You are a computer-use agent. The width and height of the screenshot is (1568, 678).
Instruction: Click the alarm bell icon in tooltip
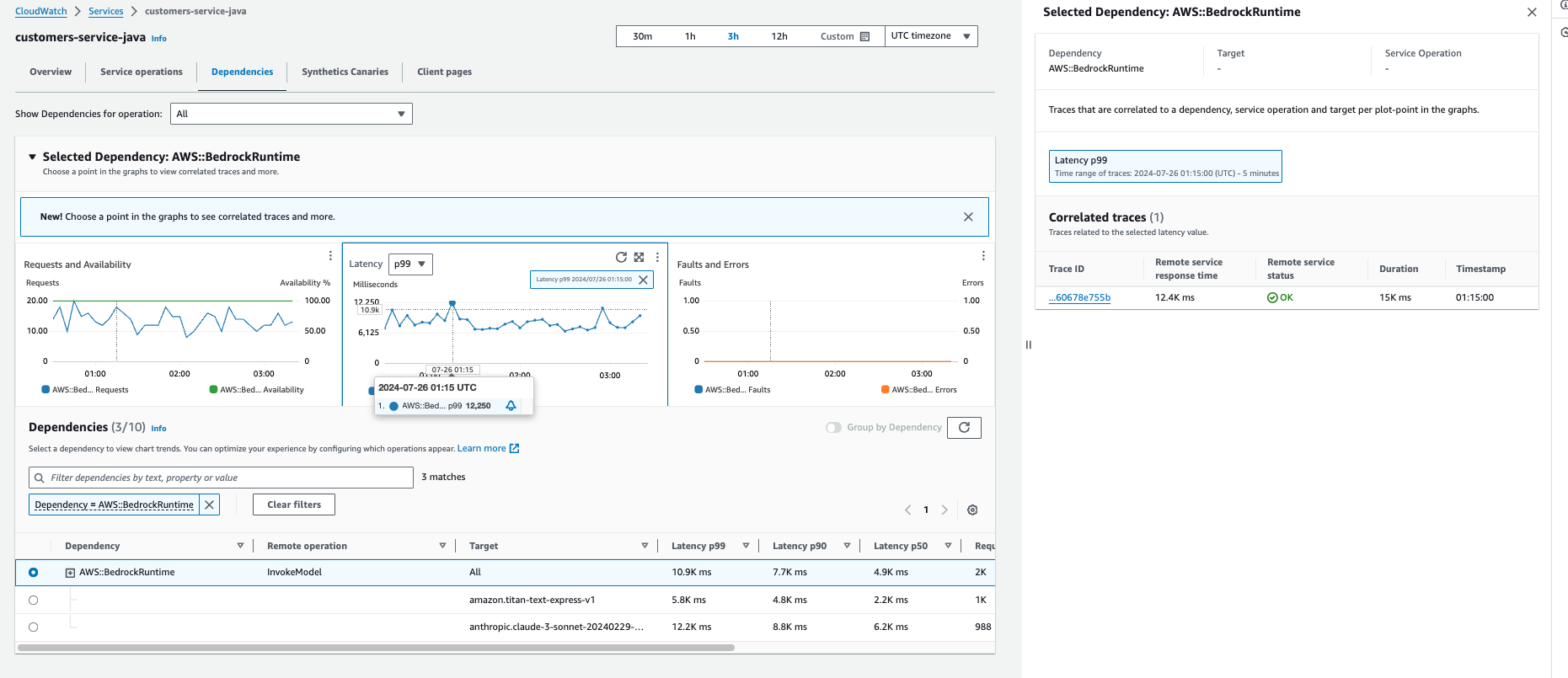[x=511, y=406]
